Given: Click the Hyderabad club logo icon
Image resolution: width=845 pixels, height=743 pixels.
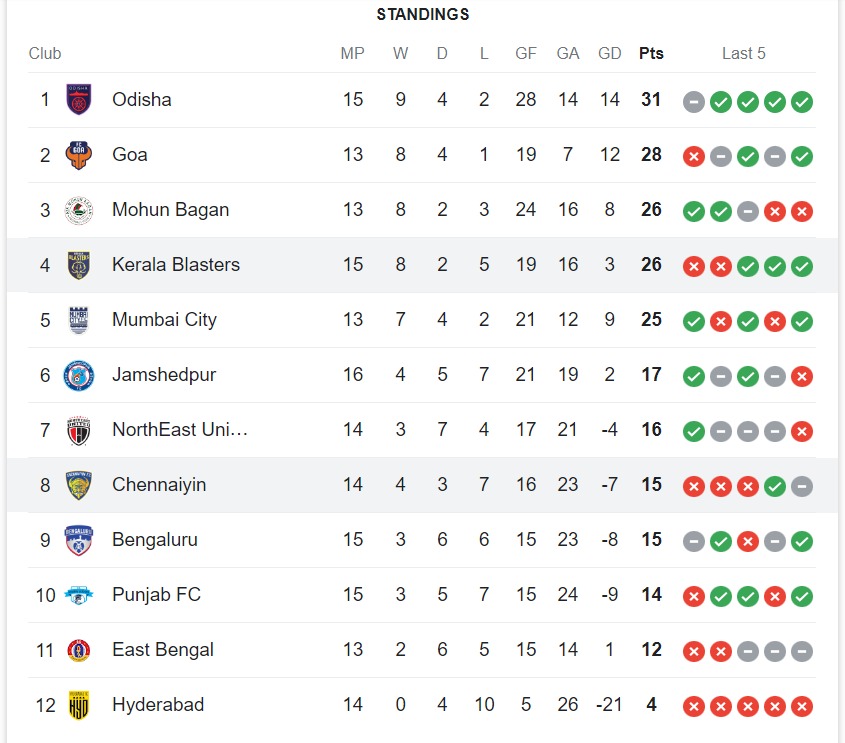Looking at the screenshot, I should [78, 705].
